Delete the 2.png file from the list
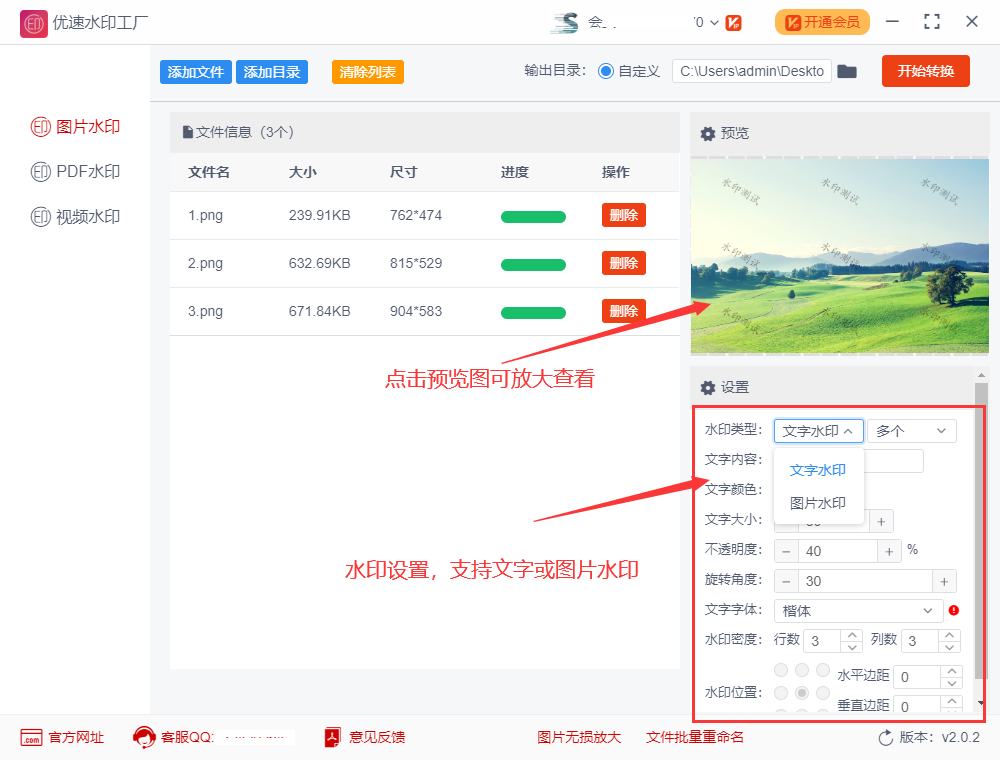This screenshot has height=760, width=1000. pyautogui.click(x=623, y=263)
